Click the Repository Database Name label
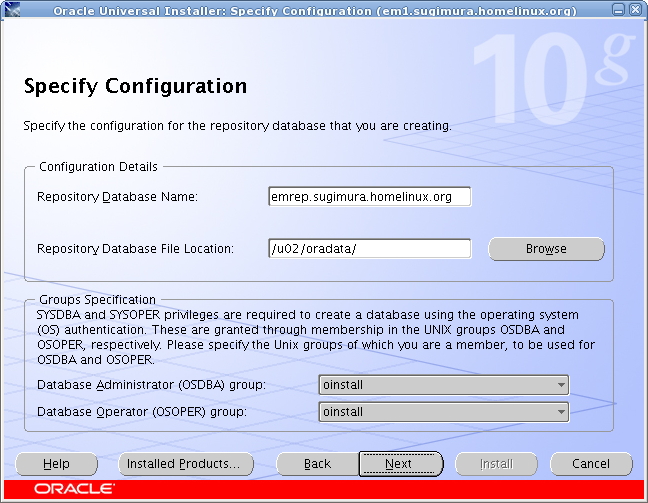 pyautogui.click(x=117, y=197)
